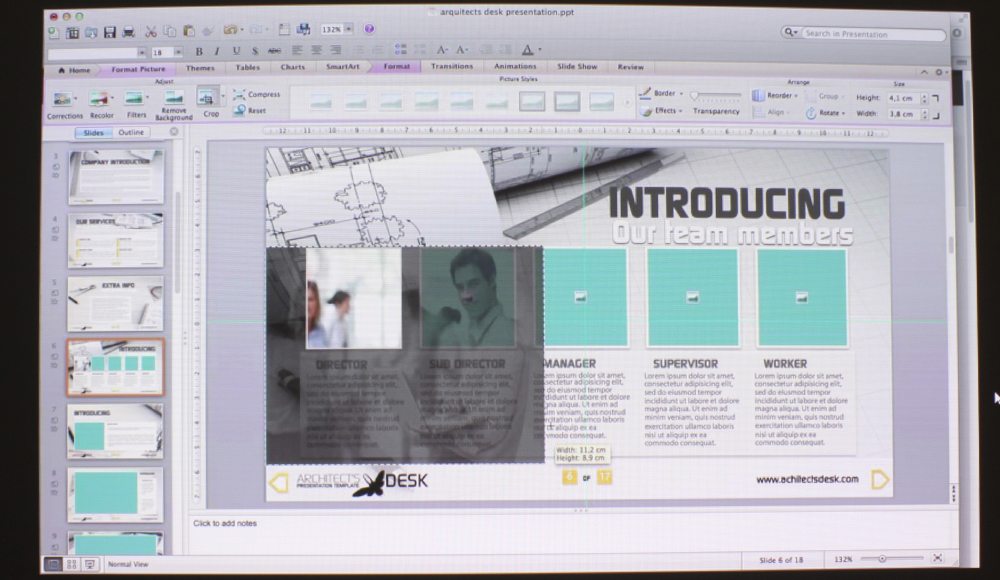This screenshot has width=1000, height=580.
Task: Open the search options magnifier dropdown
Action: [791, 33]
